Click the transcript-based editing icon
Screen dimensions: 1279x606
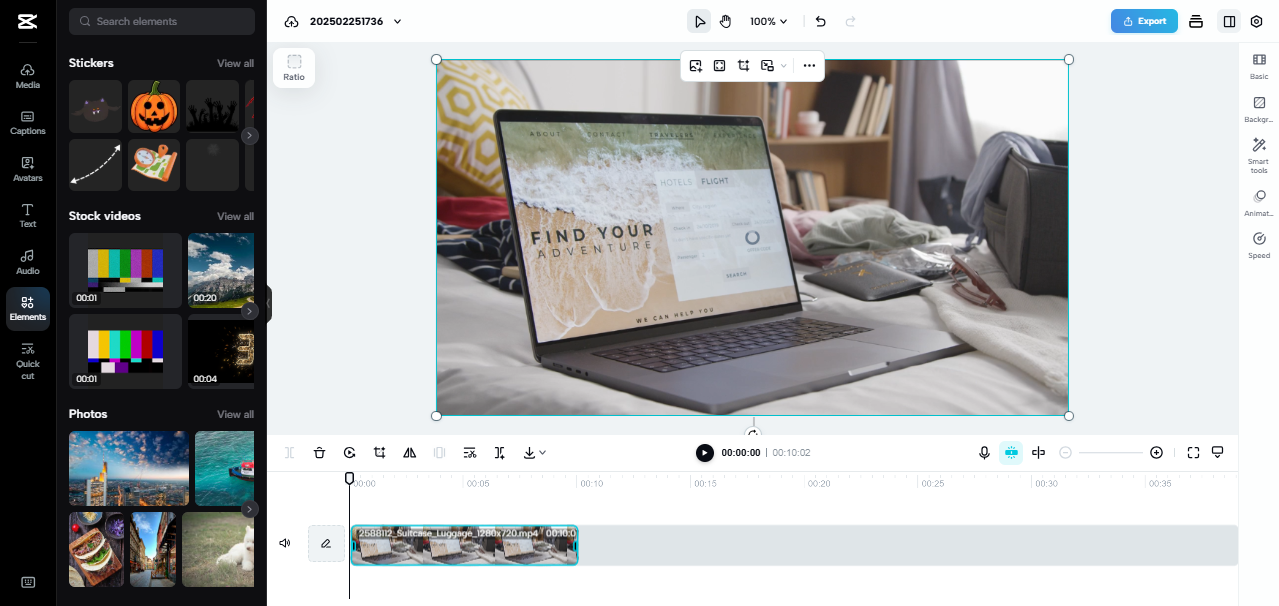(469, 453)
